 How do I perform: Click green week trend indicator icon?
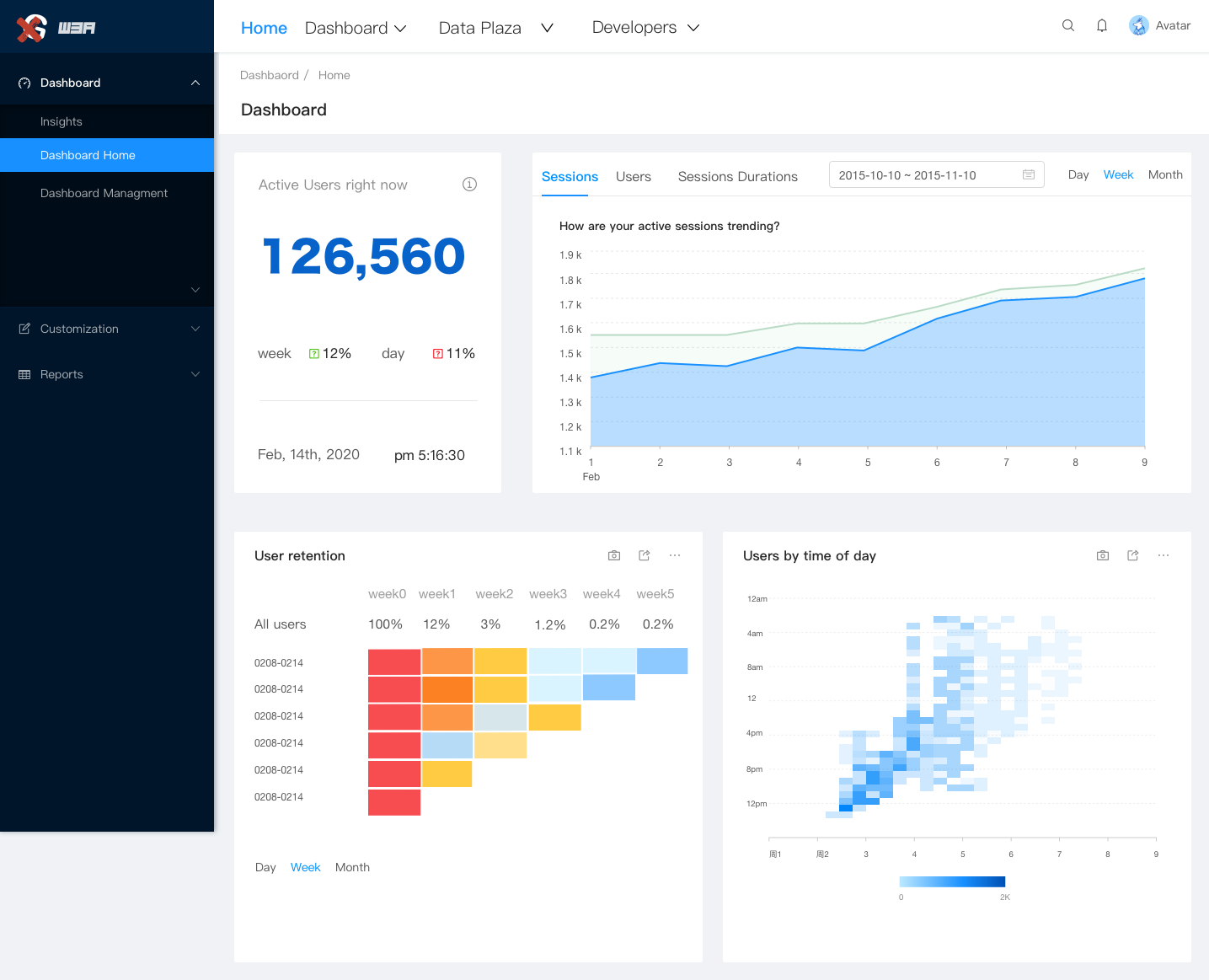click(314, 353)
